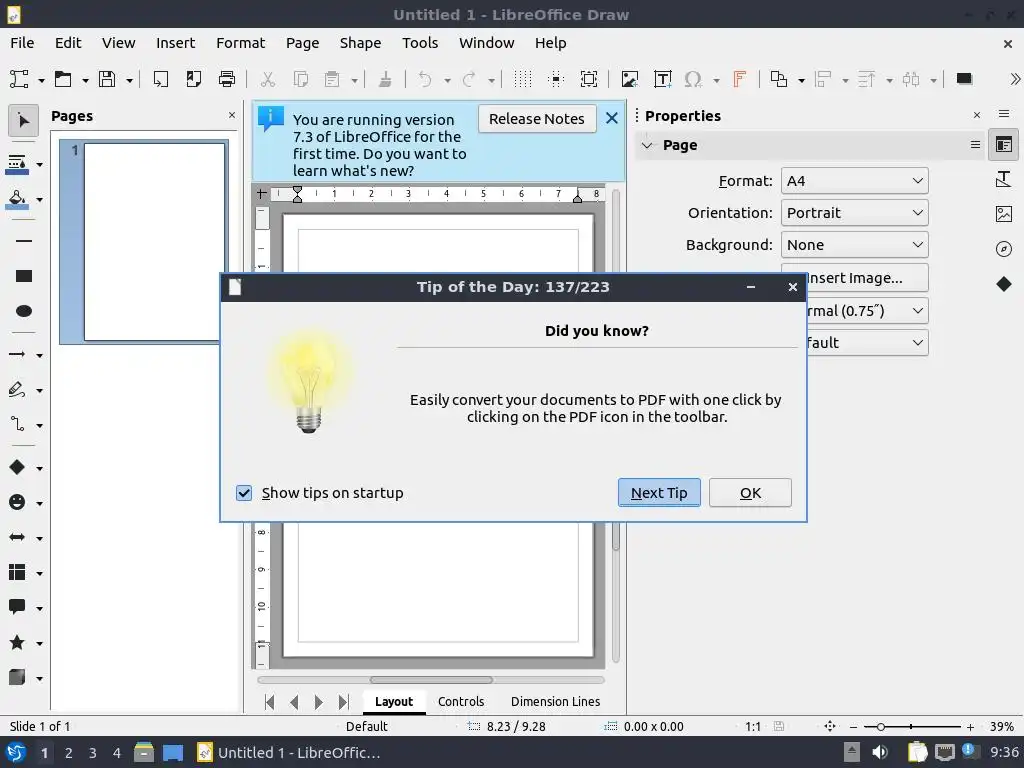
Task: Click the Special Character omega icon
Action: pos(693,79)
